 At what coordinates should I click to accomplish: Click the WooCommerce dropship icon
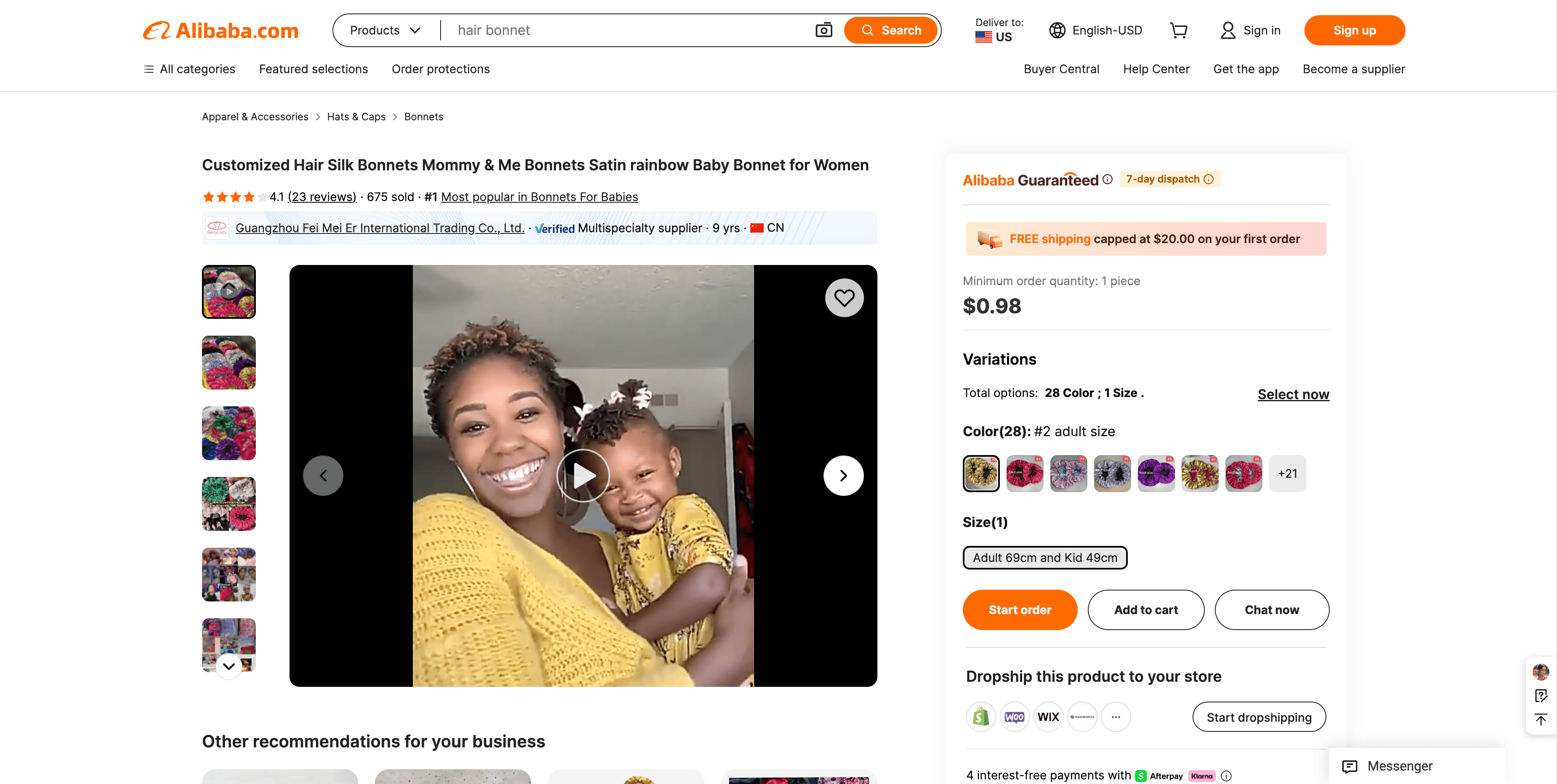[1014, 717]
